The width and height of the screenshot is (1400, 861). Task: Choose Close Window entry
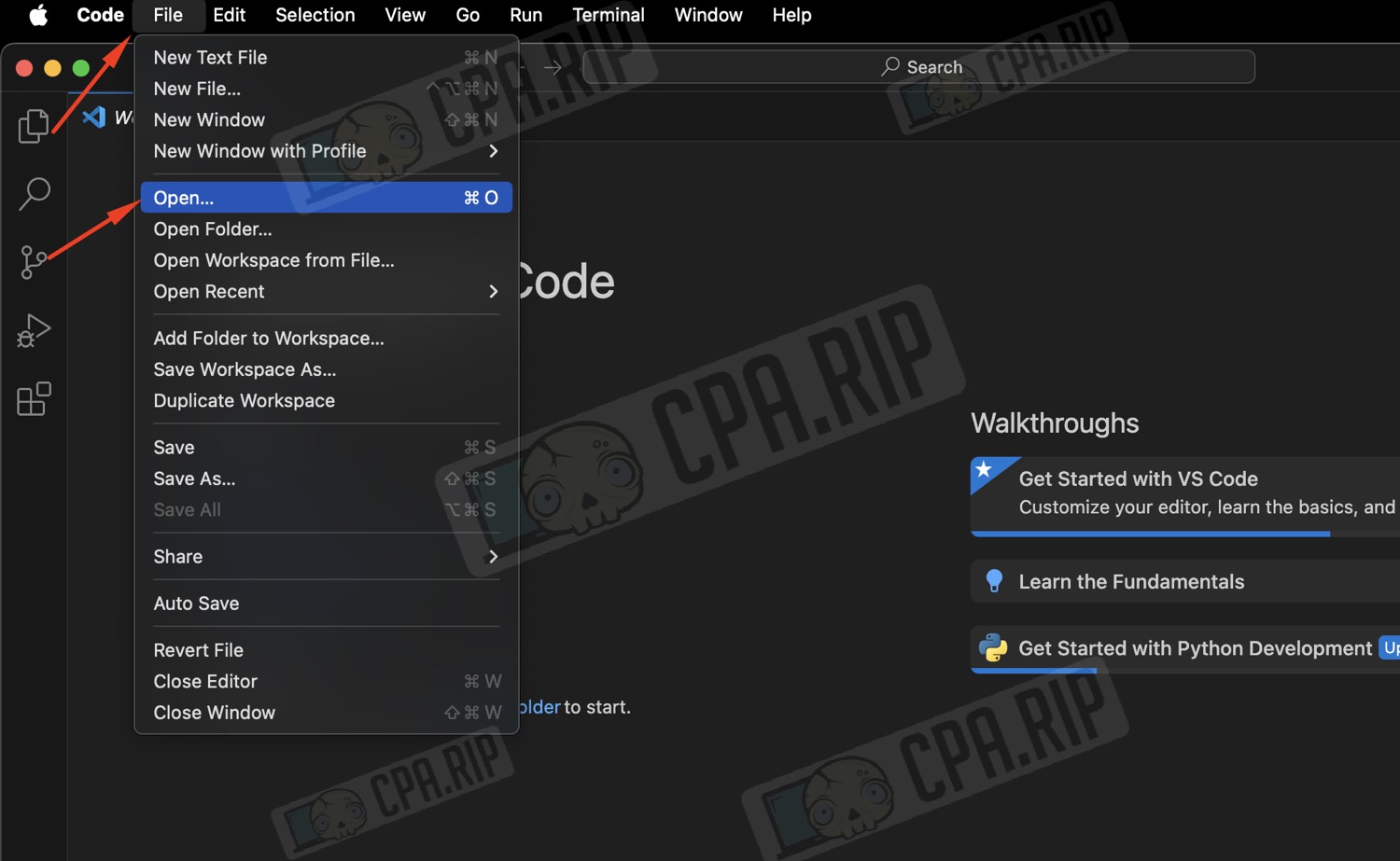(x=326, y=713)
